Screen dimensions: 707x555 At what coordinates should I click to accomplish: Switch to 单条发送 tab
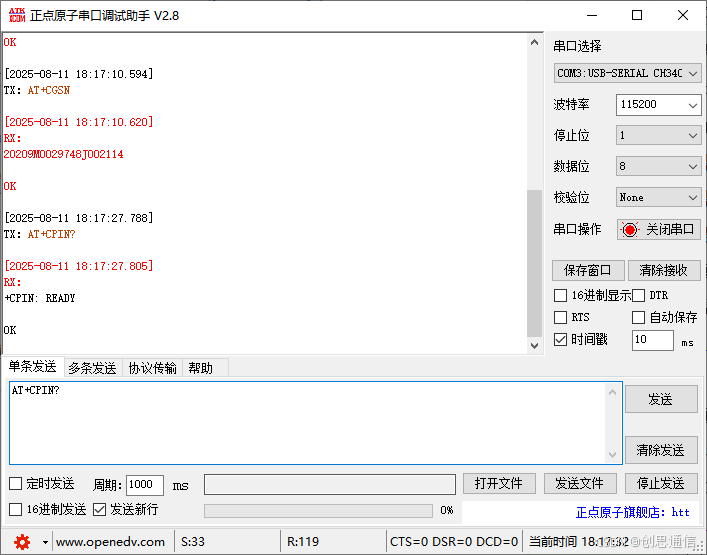coord(32,367)
